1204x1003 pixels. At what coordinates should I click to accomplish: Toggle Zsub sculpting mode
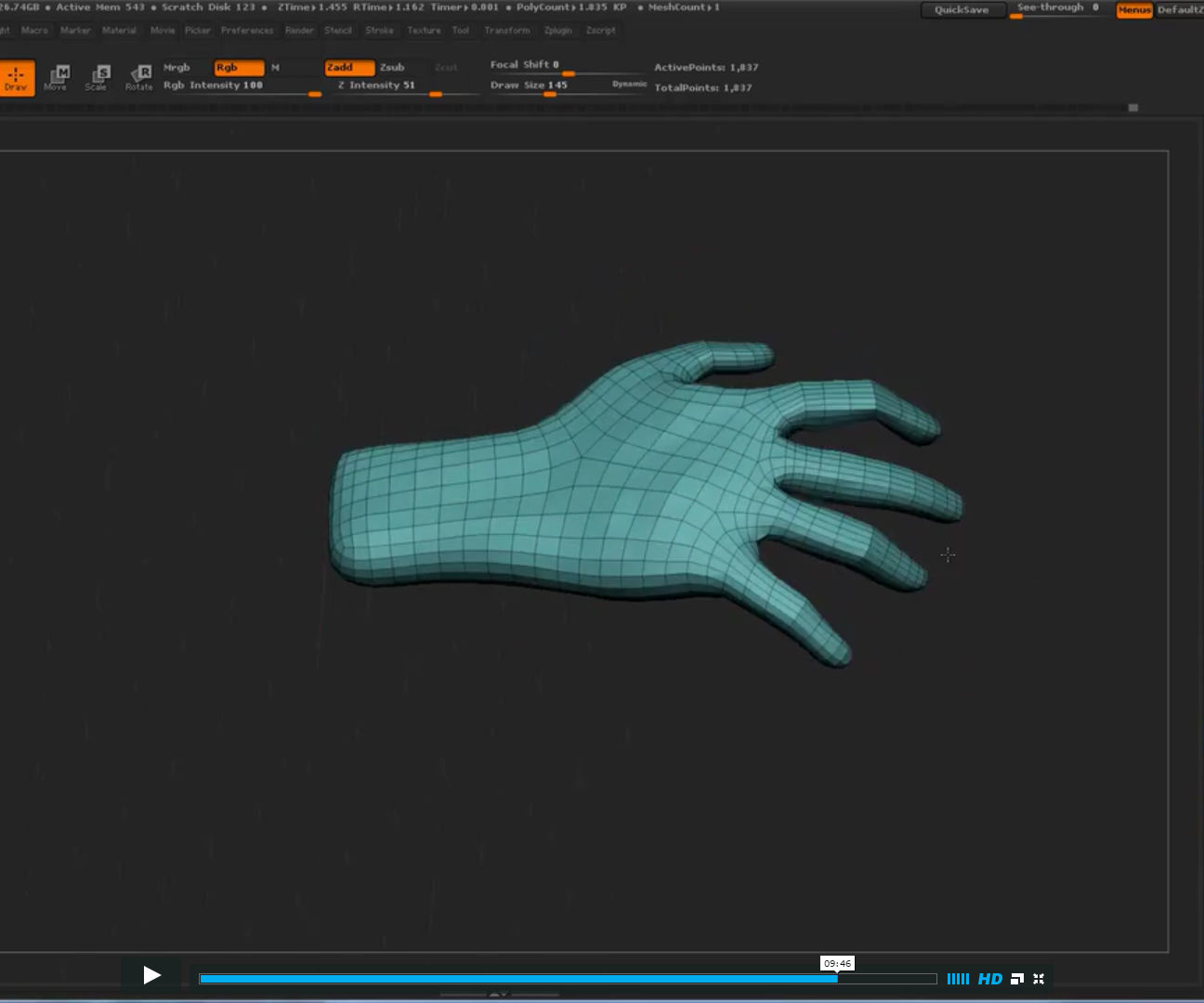392,67
